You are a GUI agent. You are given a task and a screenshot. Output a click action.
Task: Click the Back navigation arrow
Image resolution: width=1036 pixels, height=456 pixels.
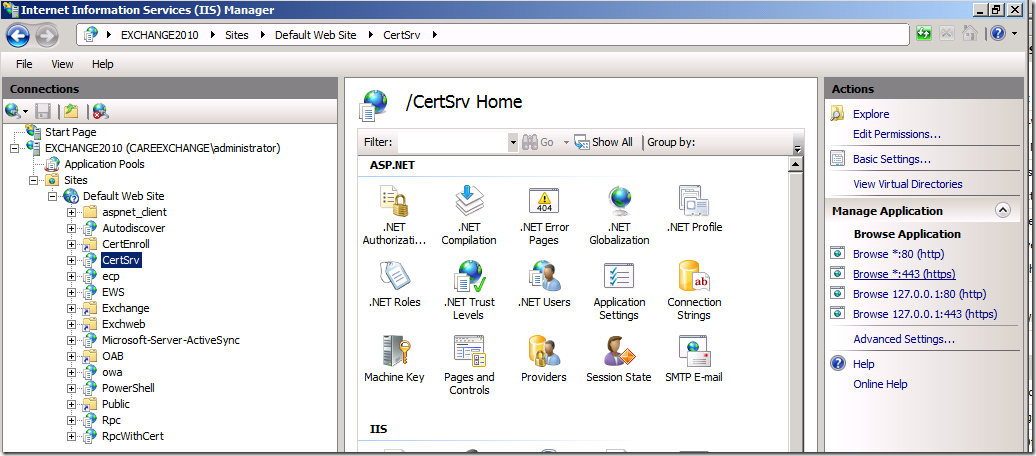[x=18, y=34]
